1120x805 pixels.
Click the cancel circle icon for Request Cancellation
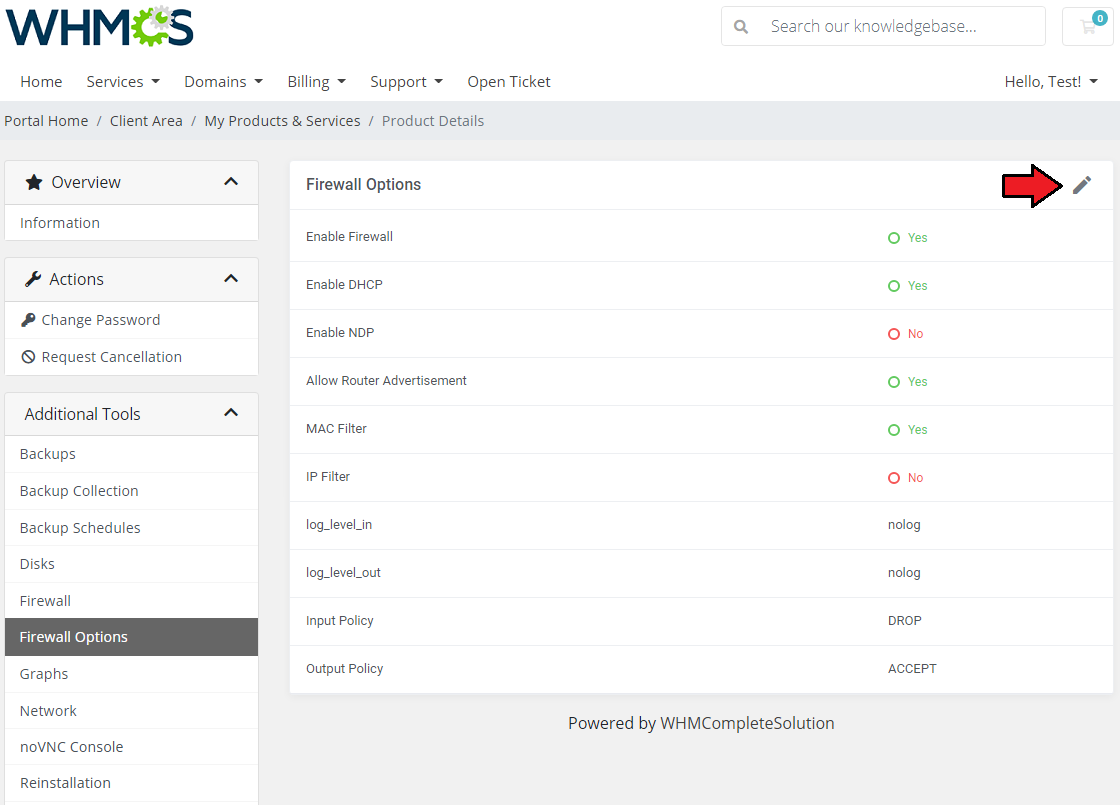coord(28,357)
